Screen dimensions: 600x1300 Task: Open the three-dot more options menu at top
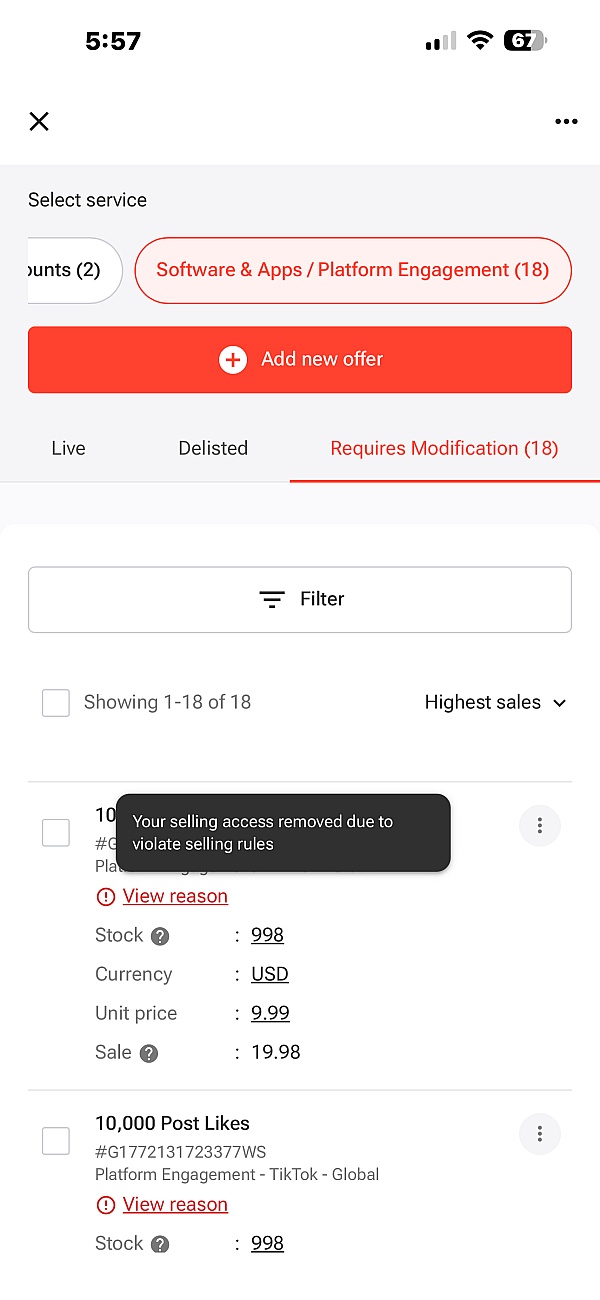[566, 122]
